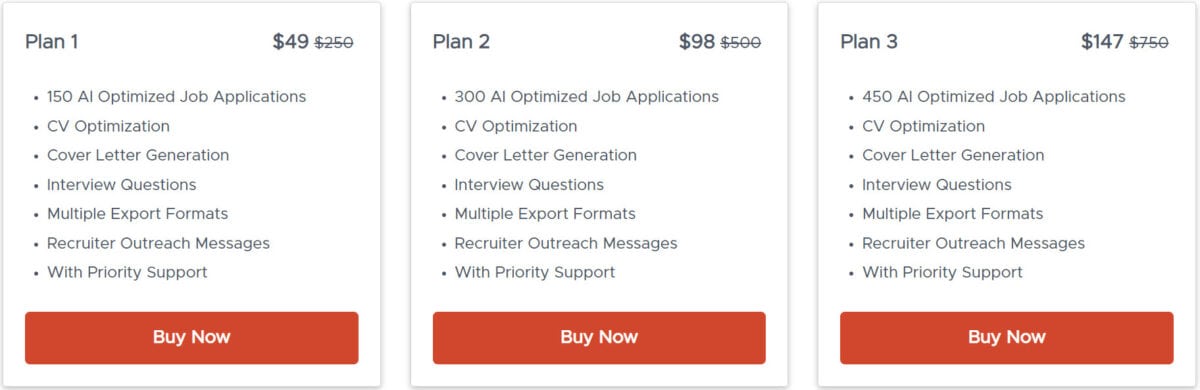Select the Plan 3 title
Viewport: 1200px width, 390px height.
click(x=869, y=42)
